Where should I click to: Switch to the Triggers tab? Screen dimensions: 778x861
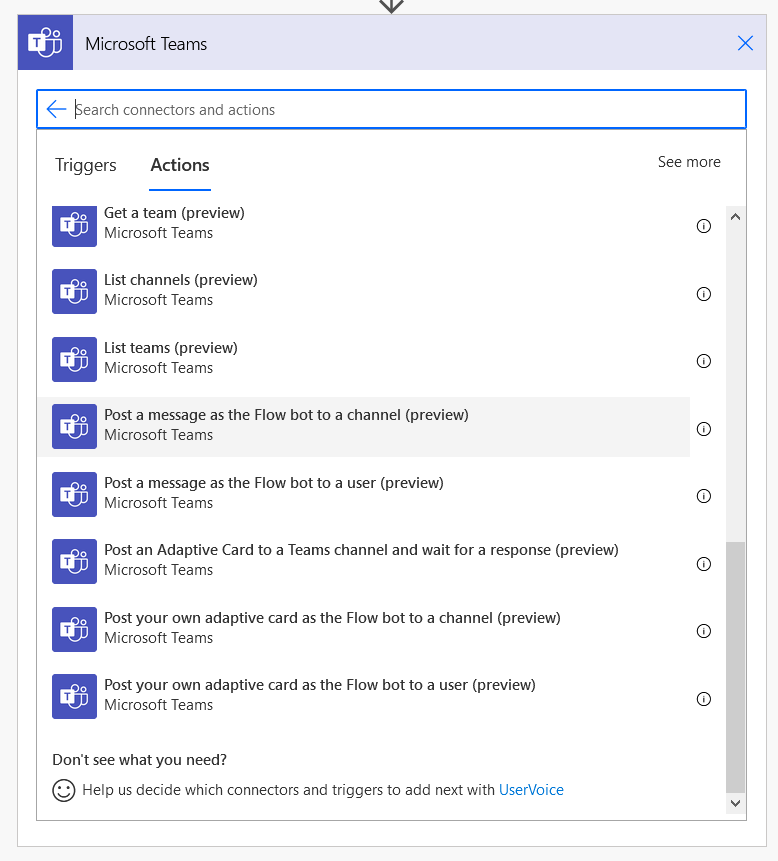86,165
